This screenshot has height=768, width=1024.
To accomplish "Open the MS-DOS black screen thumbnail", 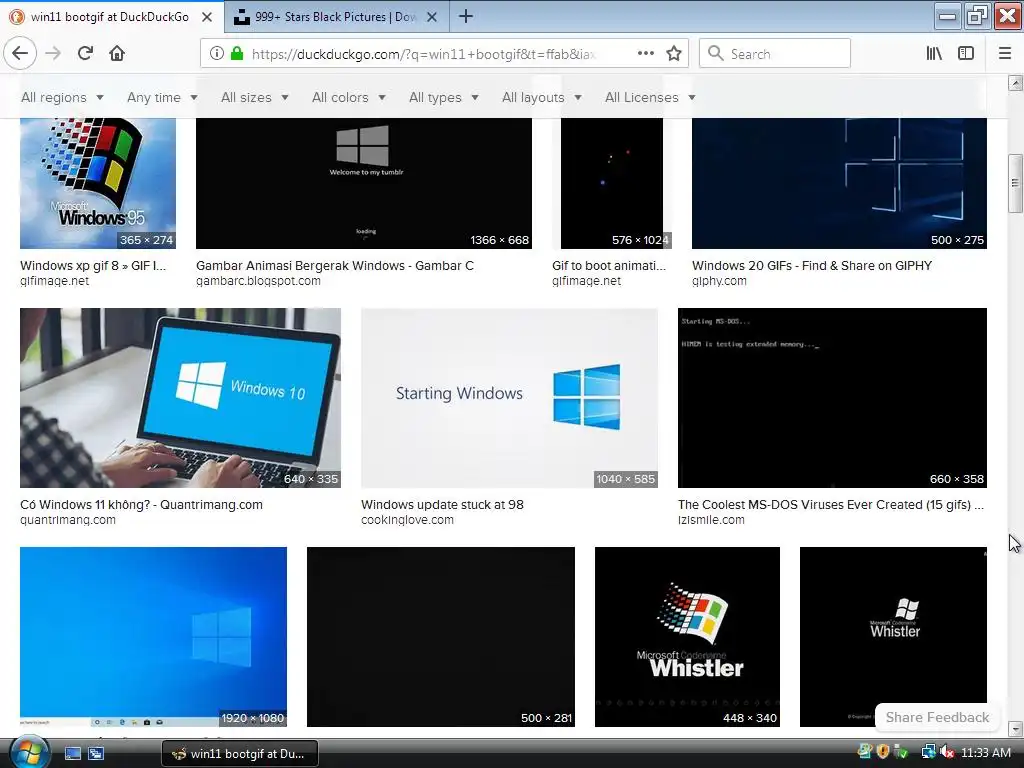I will 832,398.
